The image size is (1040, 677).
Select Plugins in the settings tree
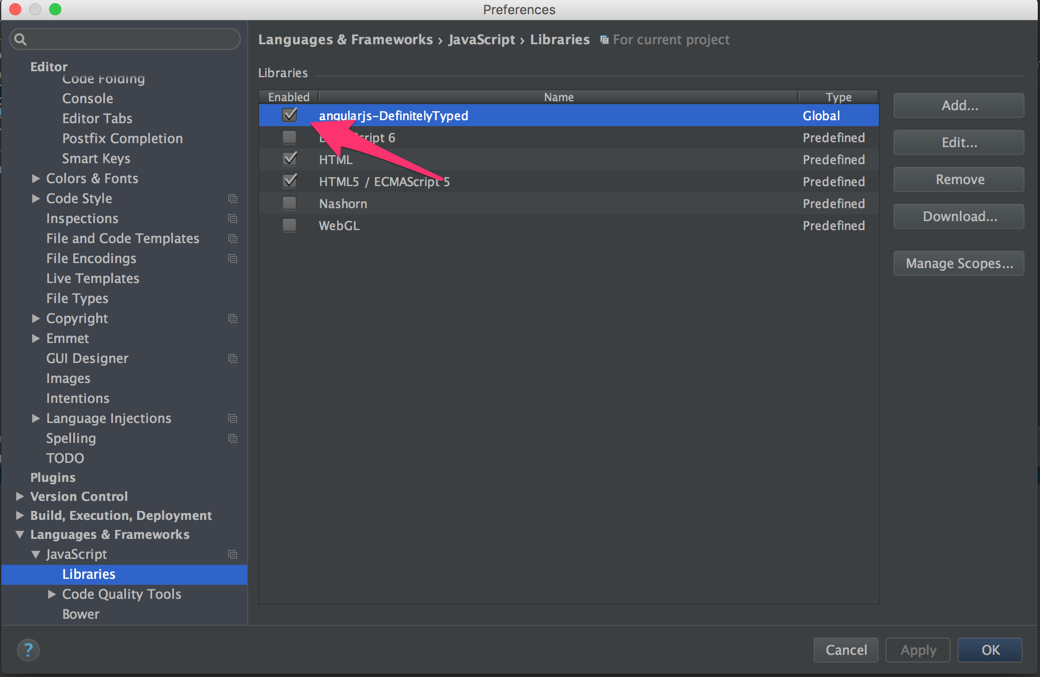click(52, 477)
